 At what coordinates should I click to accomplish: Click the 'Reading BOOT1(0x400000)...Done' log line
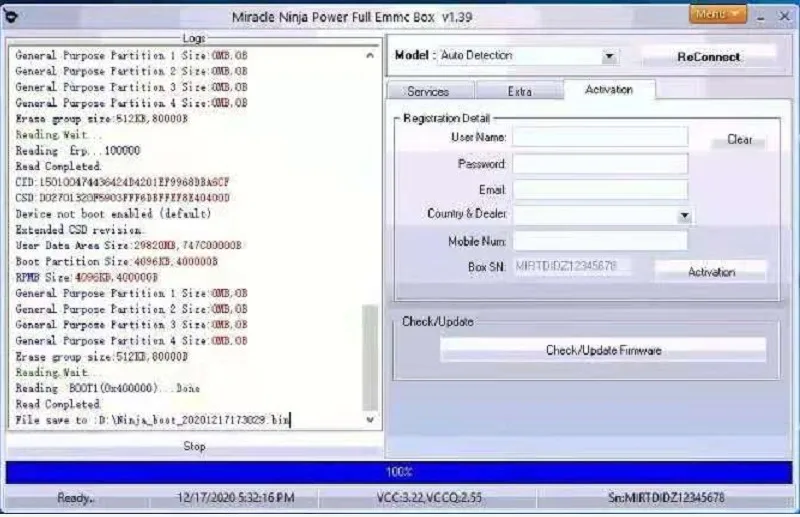click(x=107, y=388)
